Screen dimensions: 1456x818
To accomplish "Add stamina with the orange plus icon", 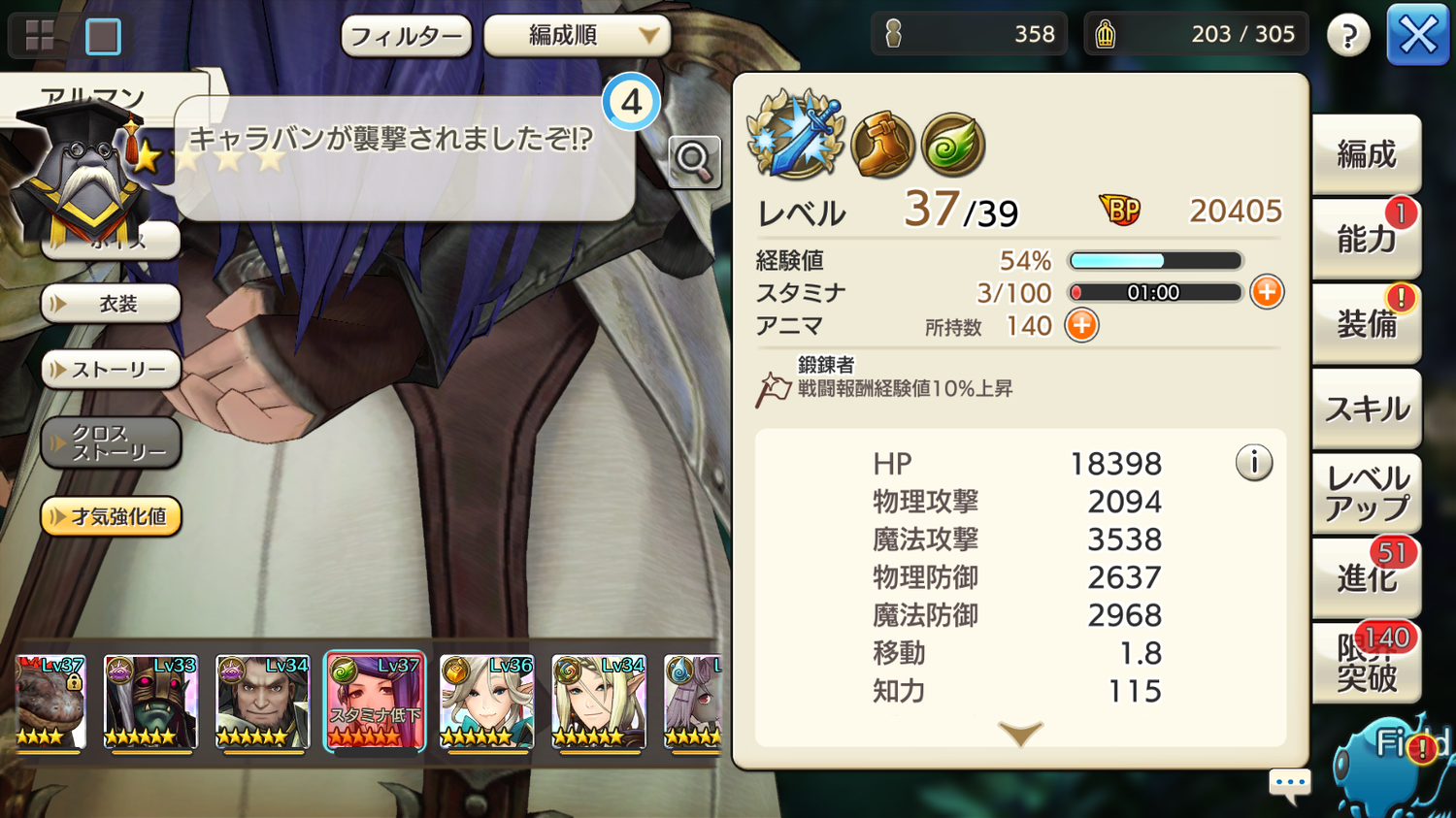I will 1267,292.
